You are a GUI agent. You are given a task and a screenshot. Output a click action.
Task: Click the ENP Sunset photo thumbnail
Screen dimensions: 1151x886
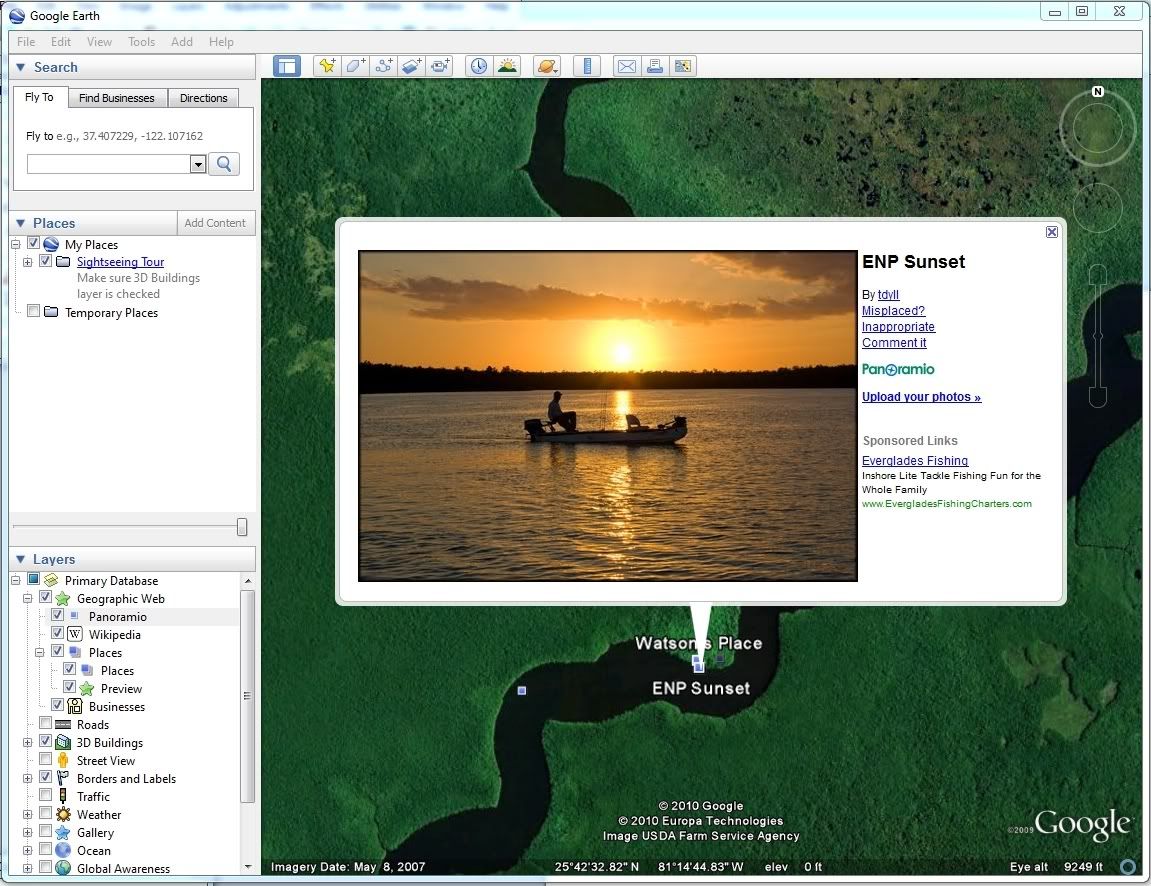click(x=608, y=416)
